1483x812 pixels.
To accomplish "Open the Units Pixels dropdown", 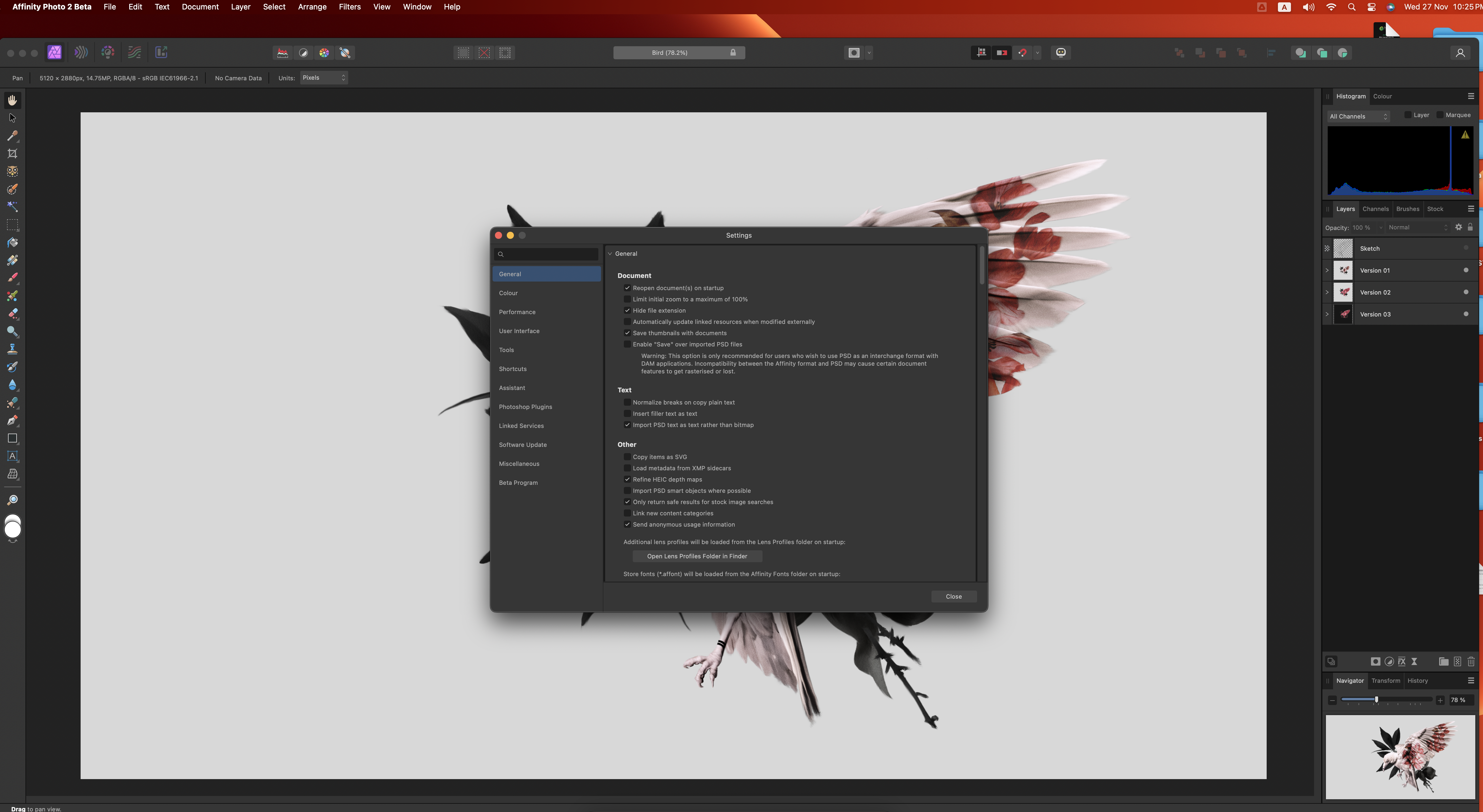I will click(324, 78).
